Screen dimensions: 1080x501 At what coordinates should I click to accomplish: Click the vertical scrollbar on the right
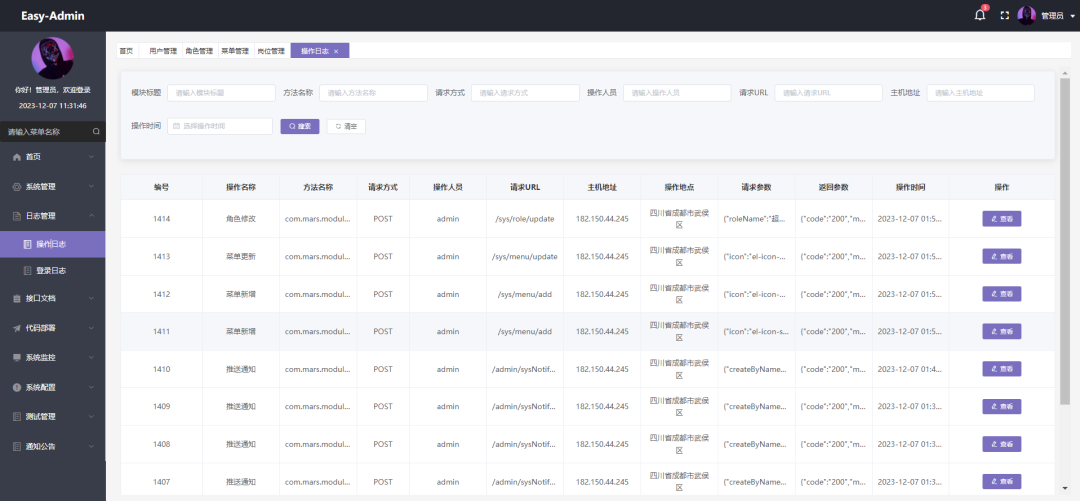coord(1065,240)
